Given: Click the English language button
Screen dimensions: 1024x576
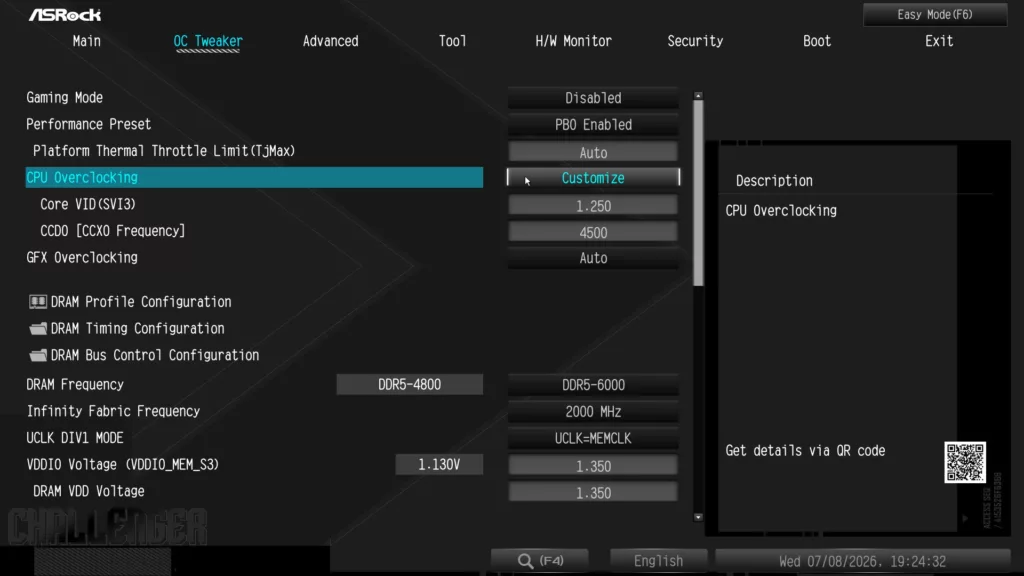Looking at the screenshot, I should [658, 561].
